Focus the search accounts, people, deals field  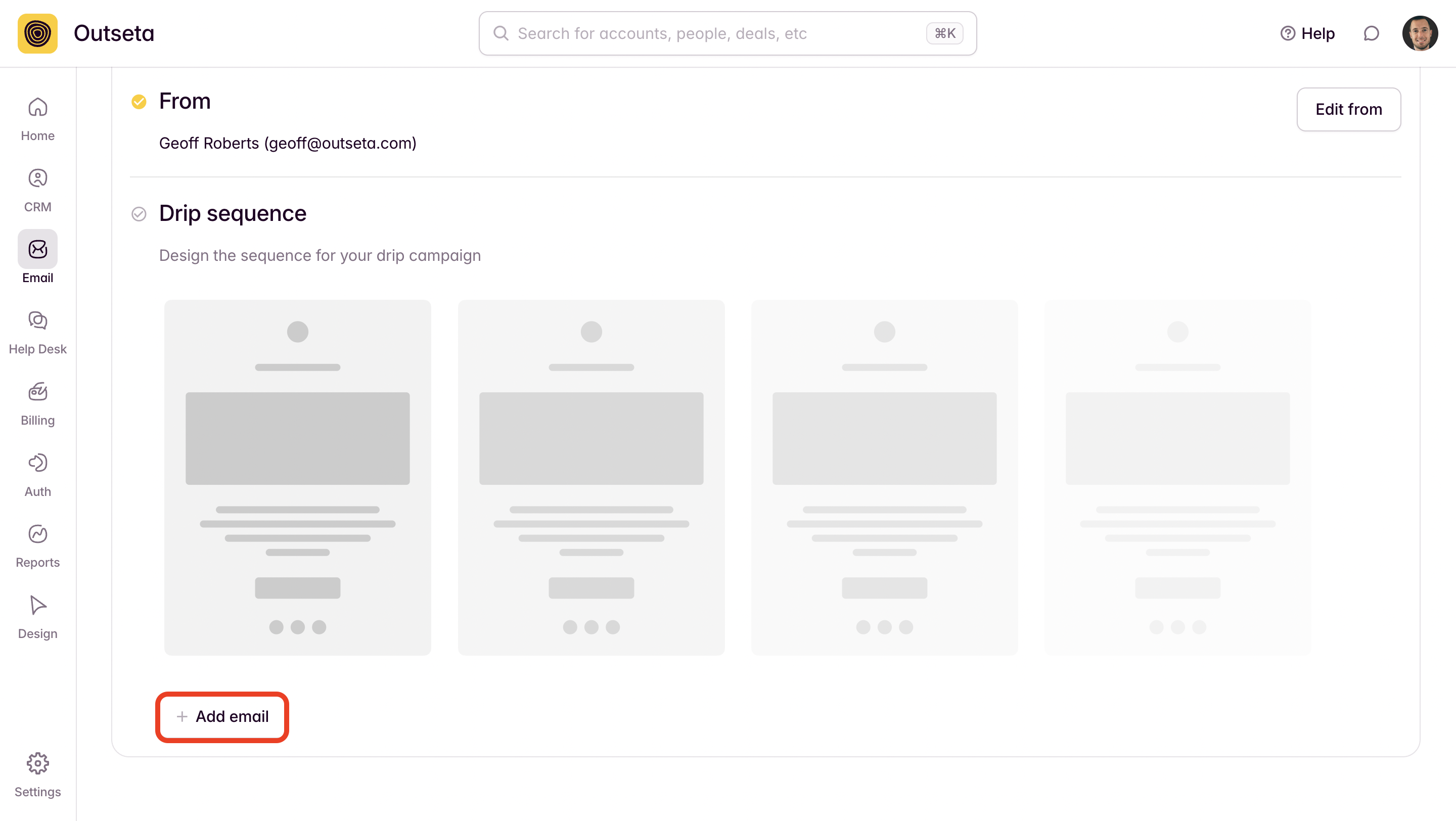(727, 33)
